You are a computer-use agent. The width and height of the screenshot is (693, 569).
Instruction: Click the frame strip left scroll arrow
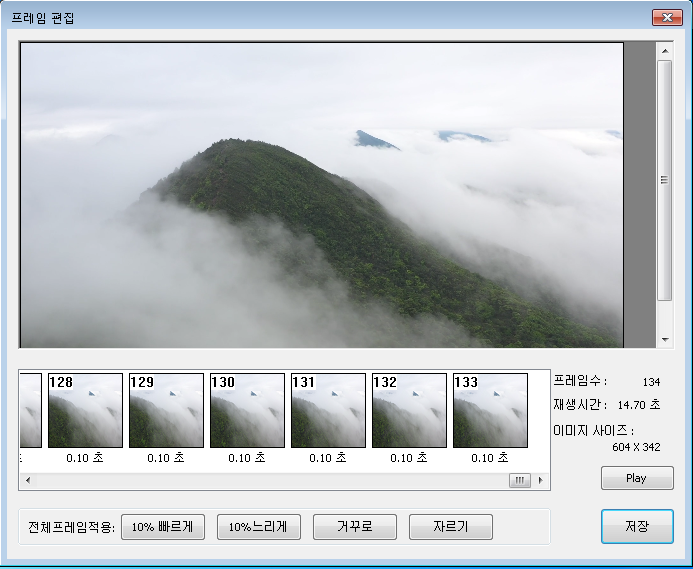point(28,480)
